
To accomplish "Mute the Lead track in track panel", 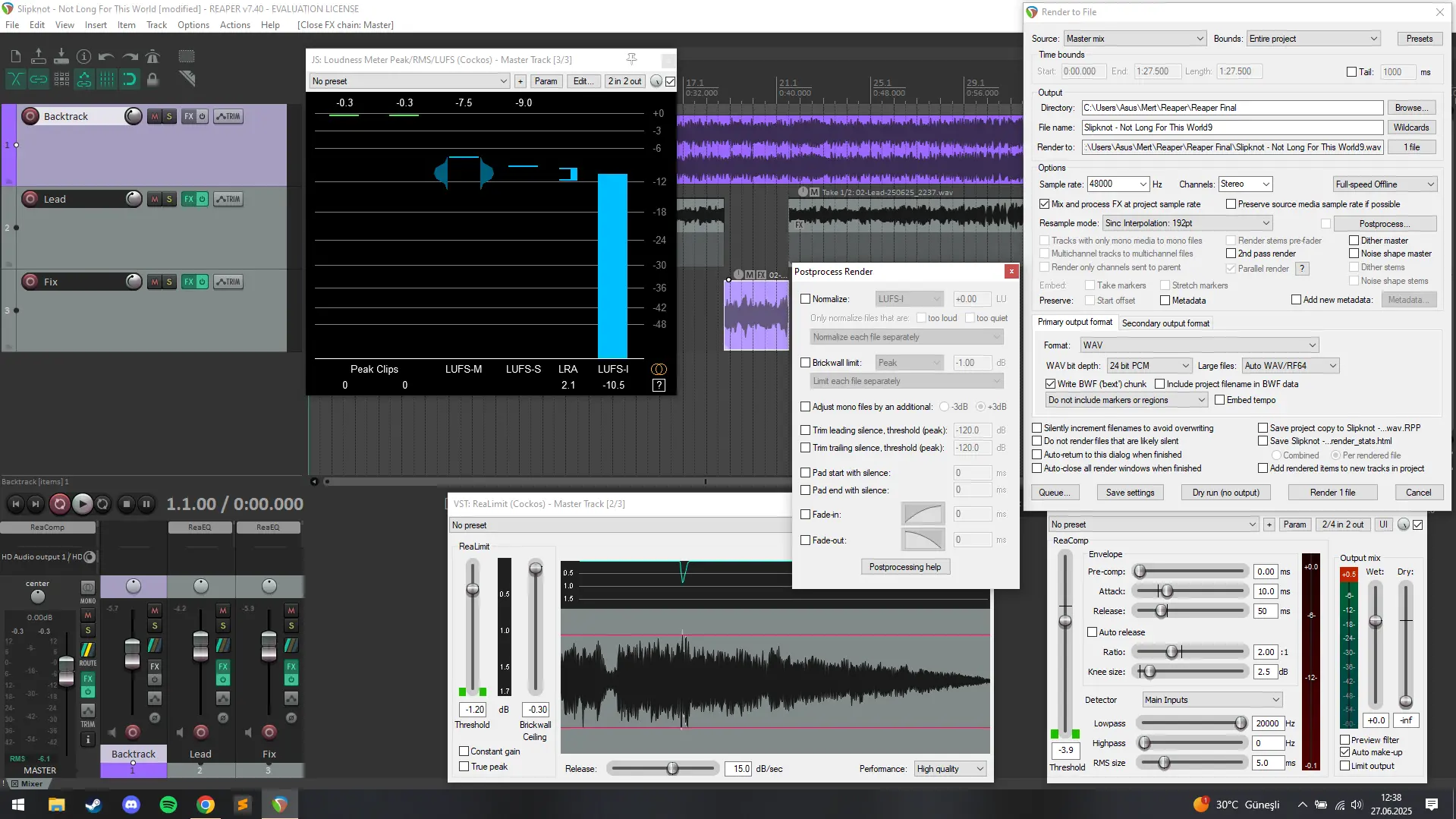I will click(155, 199).
